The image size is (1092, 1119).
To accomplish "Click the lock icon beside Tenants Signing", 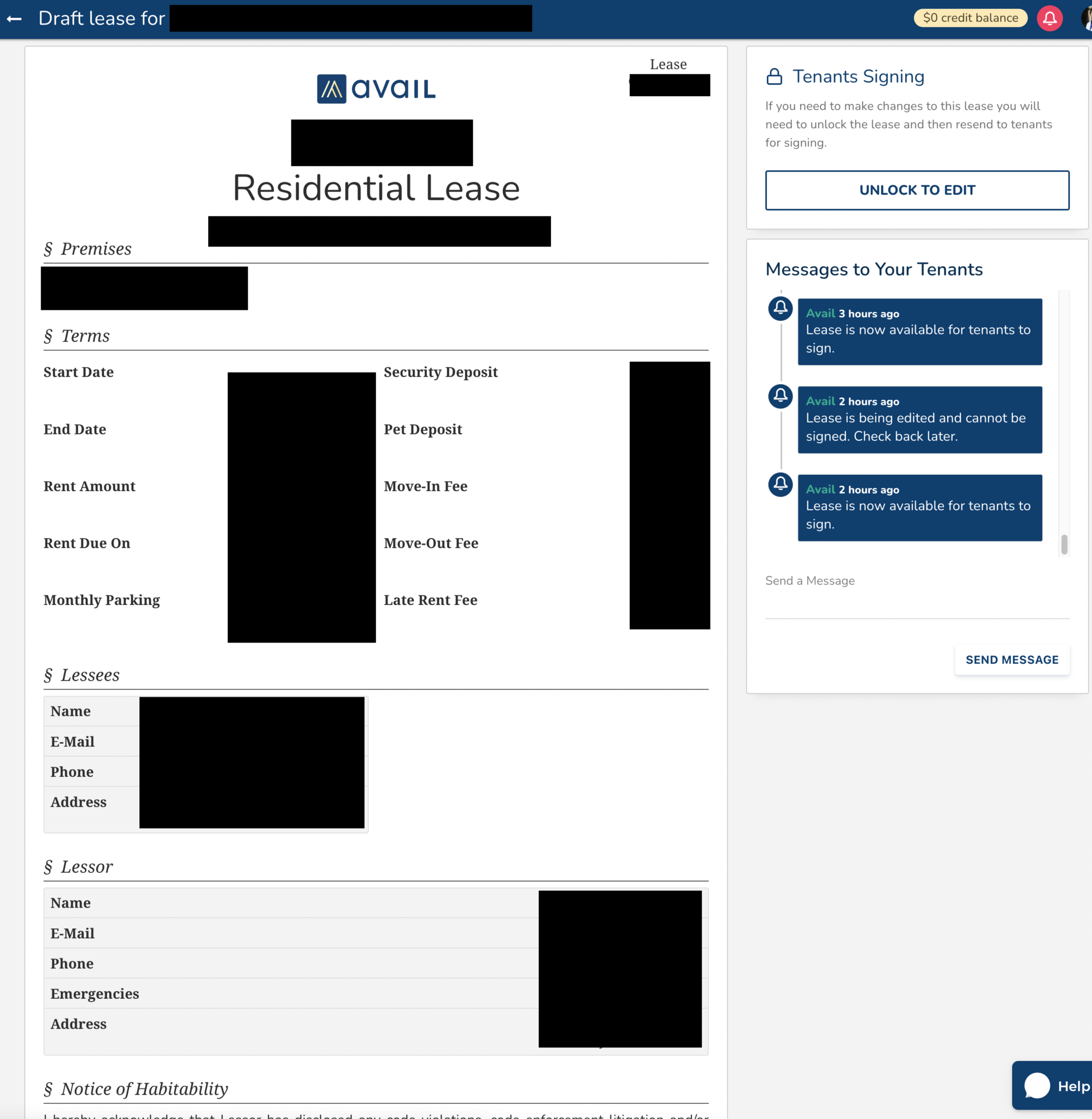I will [774, 76].
